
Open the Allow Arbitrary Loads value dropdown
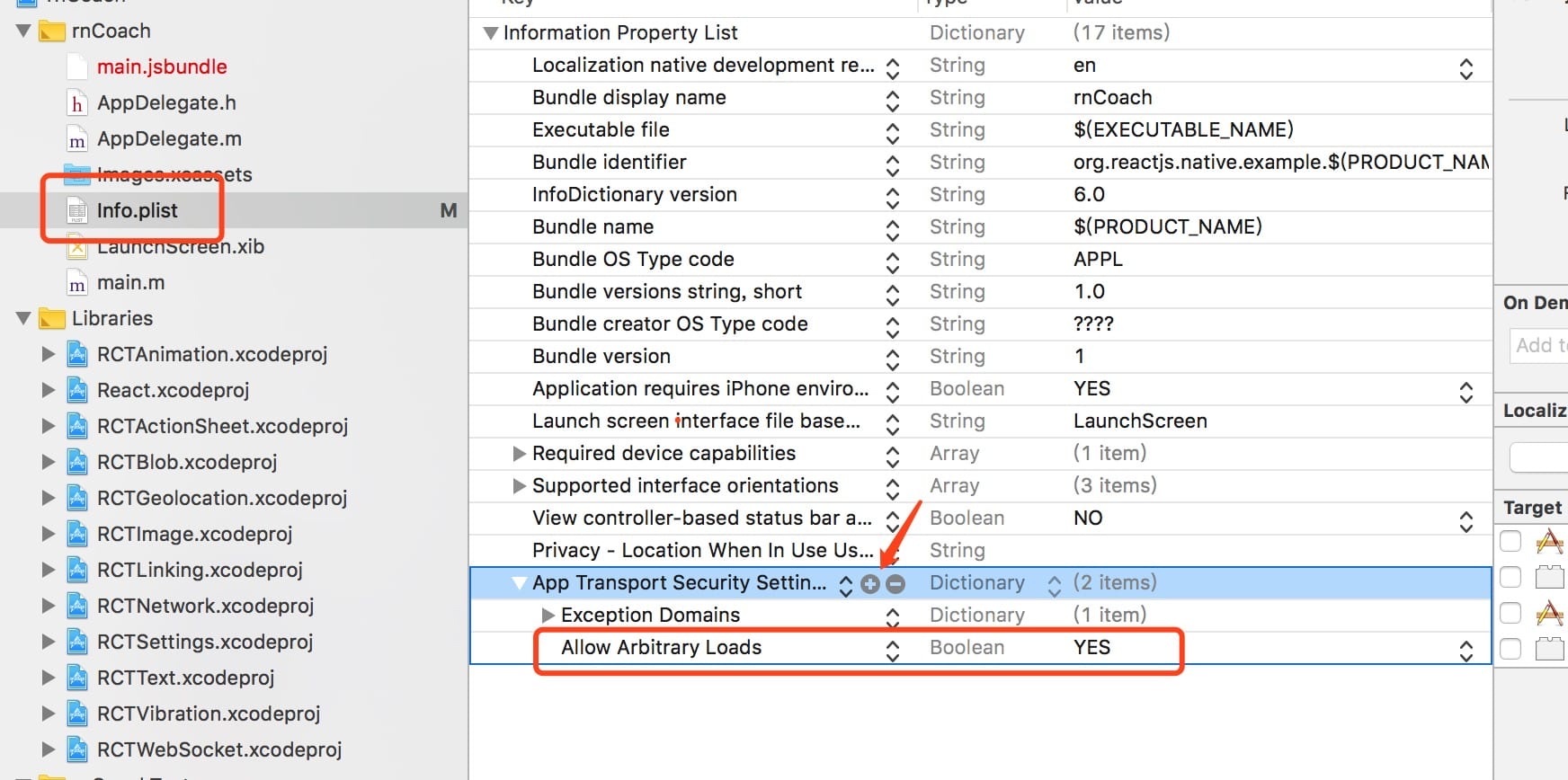pyautogui.click(x=1466, y=650)
